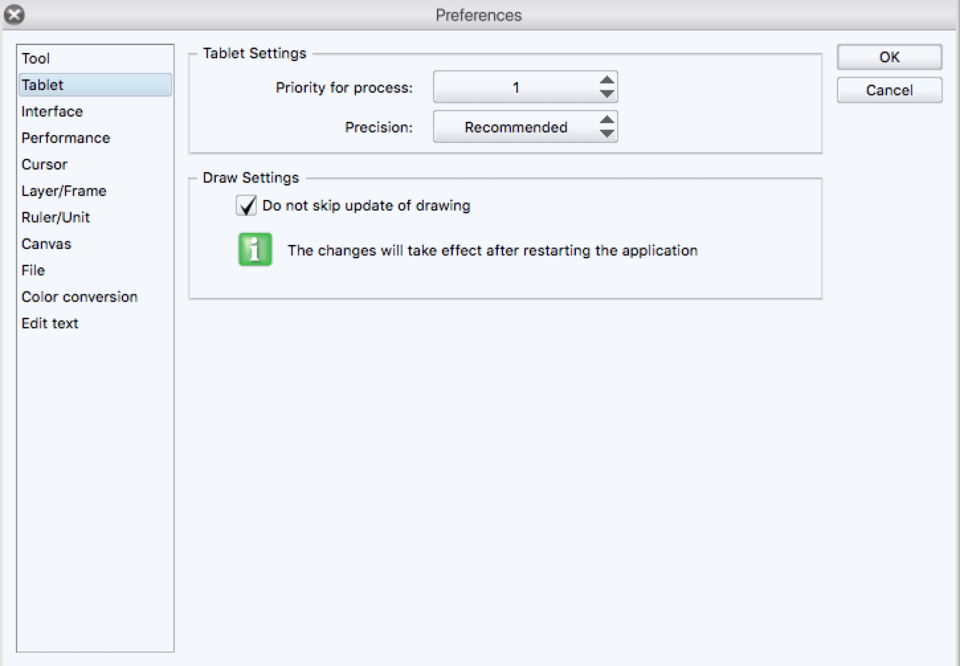960x666 pixels.
Task: Click the green info icon
Action: pyautogui.click(x=255, y=249)
